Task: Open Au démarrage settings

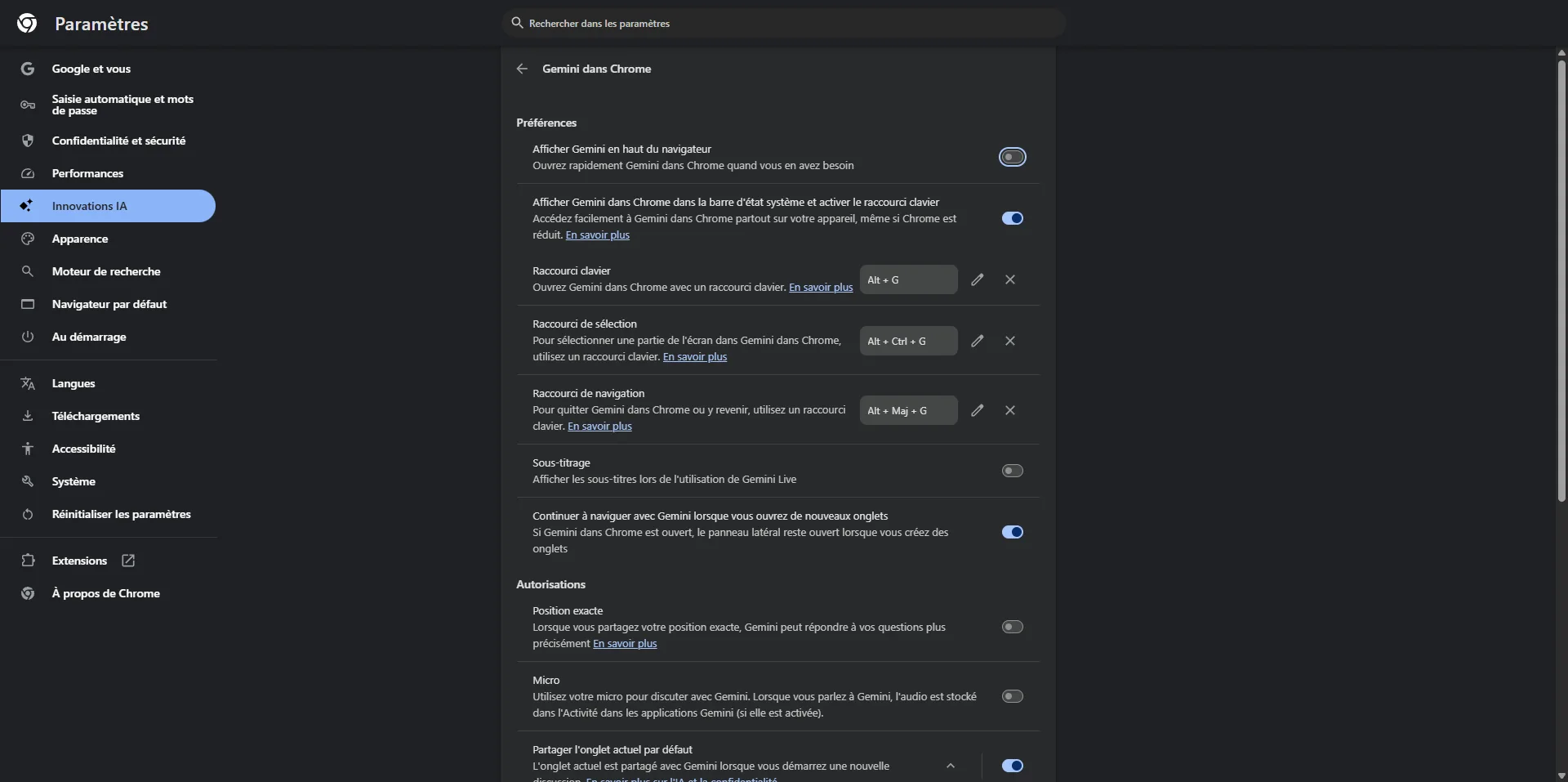Action: (x=108, y=337)
